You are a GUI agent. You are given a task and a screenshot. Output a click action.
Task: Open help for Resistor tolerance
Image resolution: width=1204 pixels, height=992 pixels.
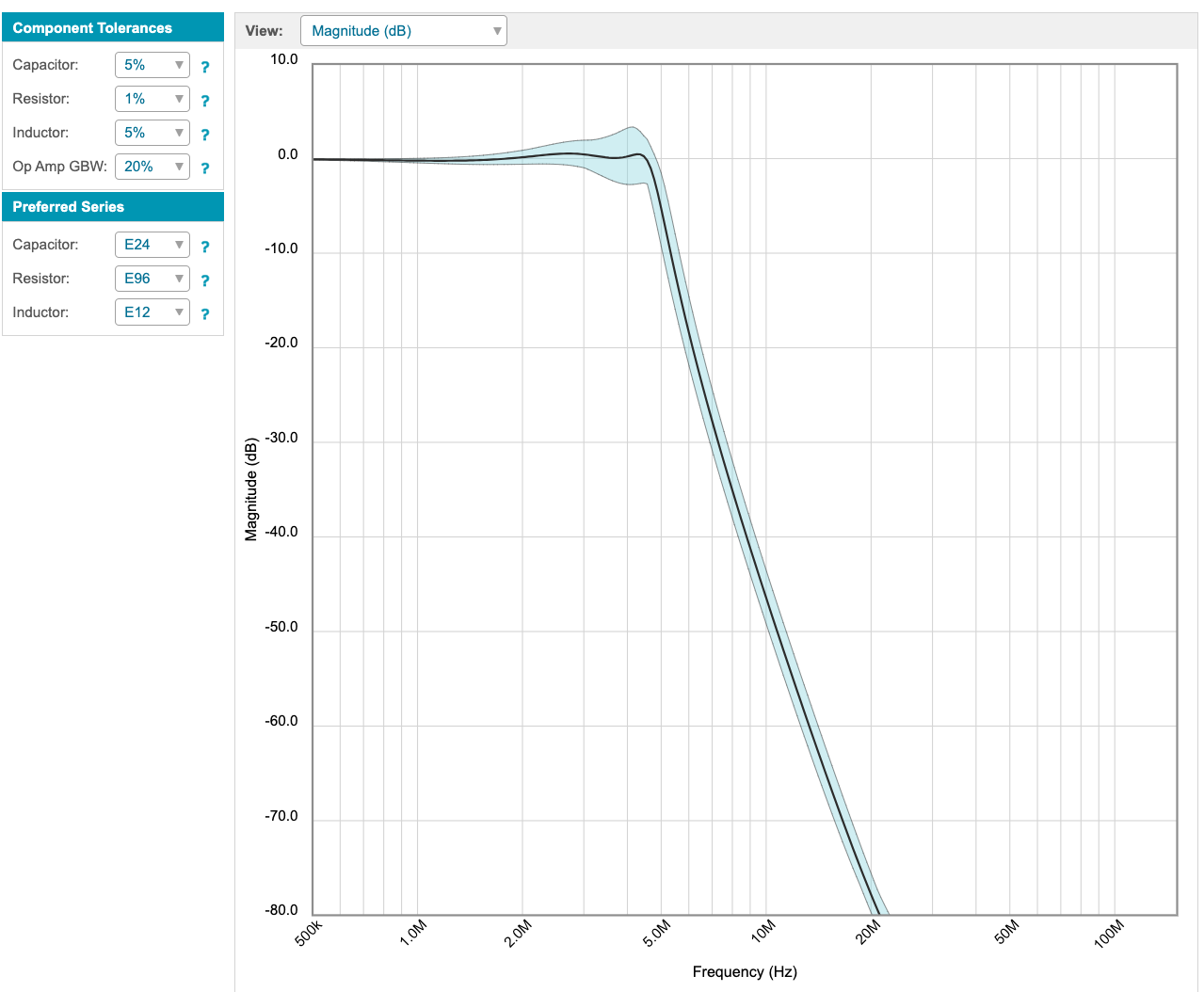click(x=205, y=101)
